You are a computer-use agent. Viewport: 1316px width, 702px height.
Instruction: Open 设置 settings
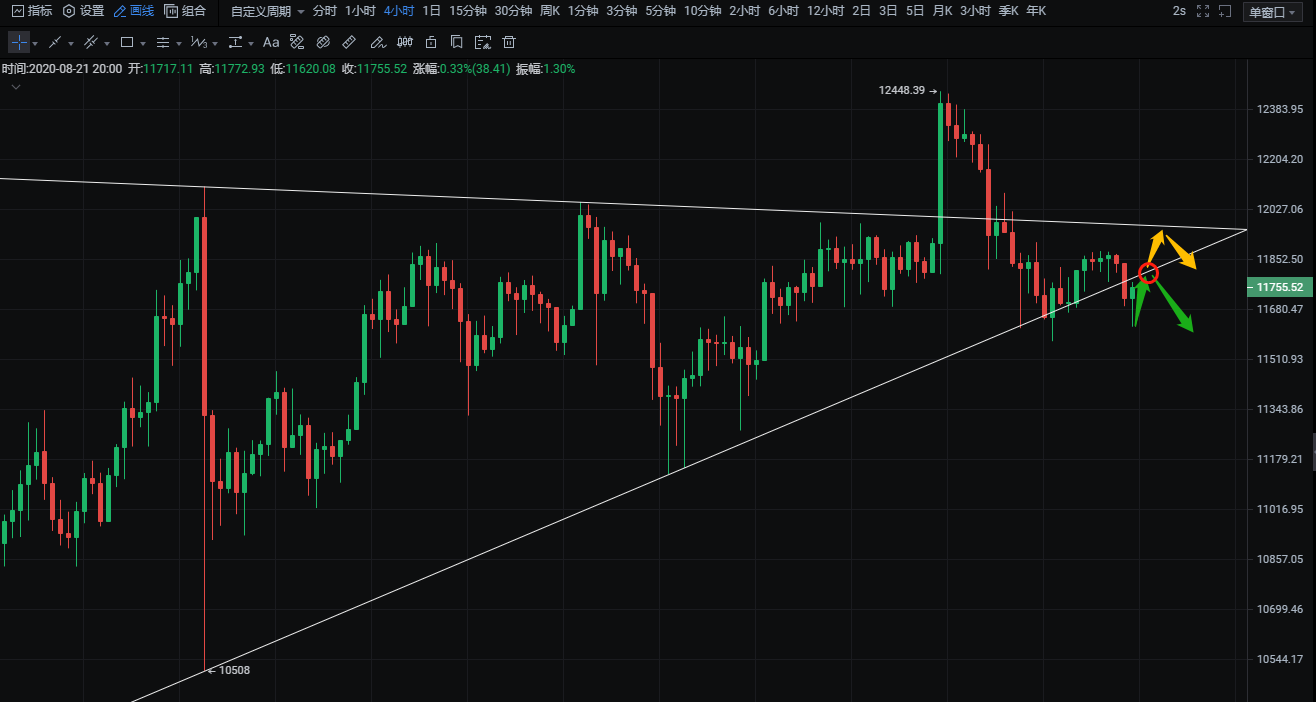83,12
